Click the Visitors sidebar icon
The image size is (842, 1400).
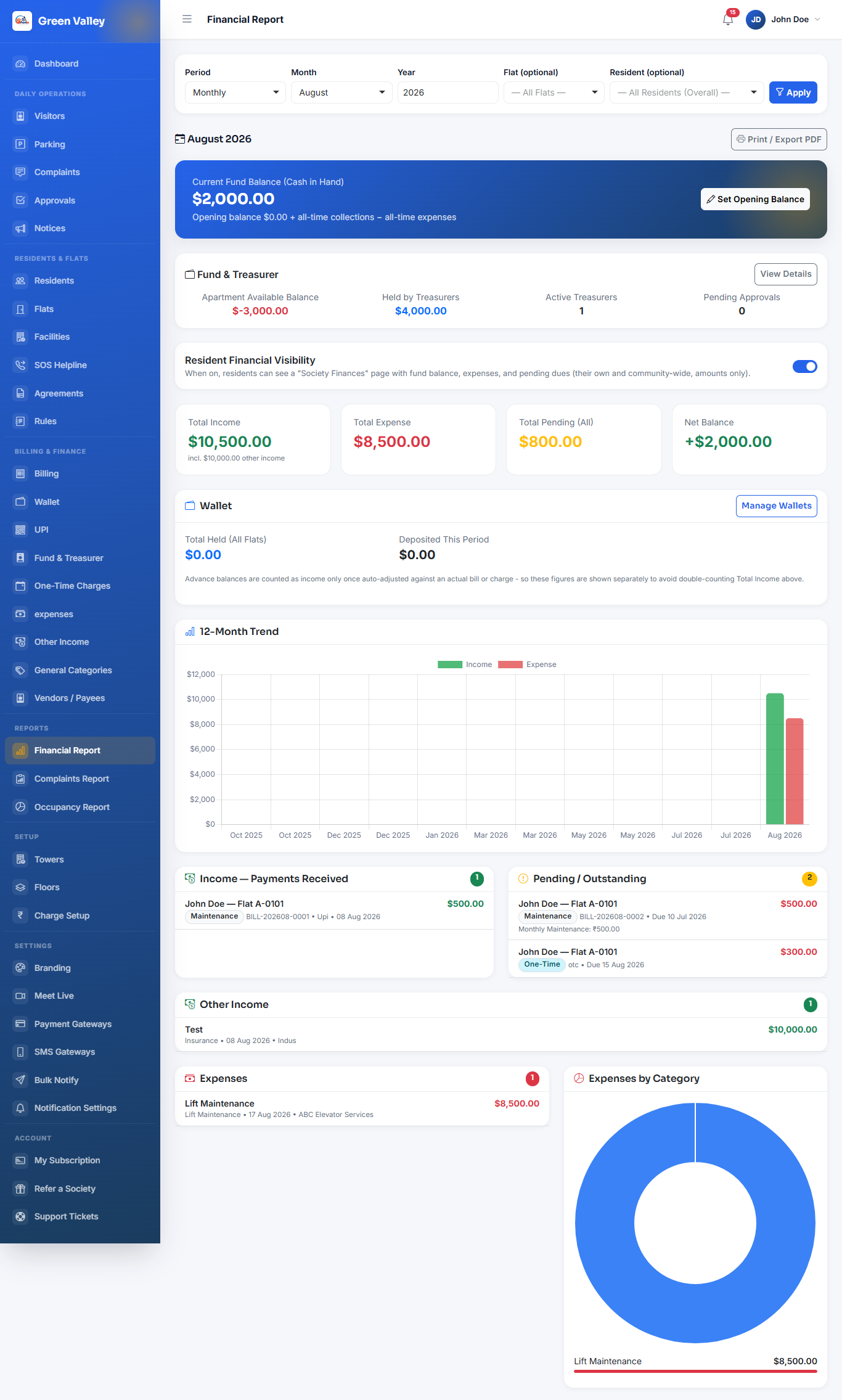coord(20,116)
